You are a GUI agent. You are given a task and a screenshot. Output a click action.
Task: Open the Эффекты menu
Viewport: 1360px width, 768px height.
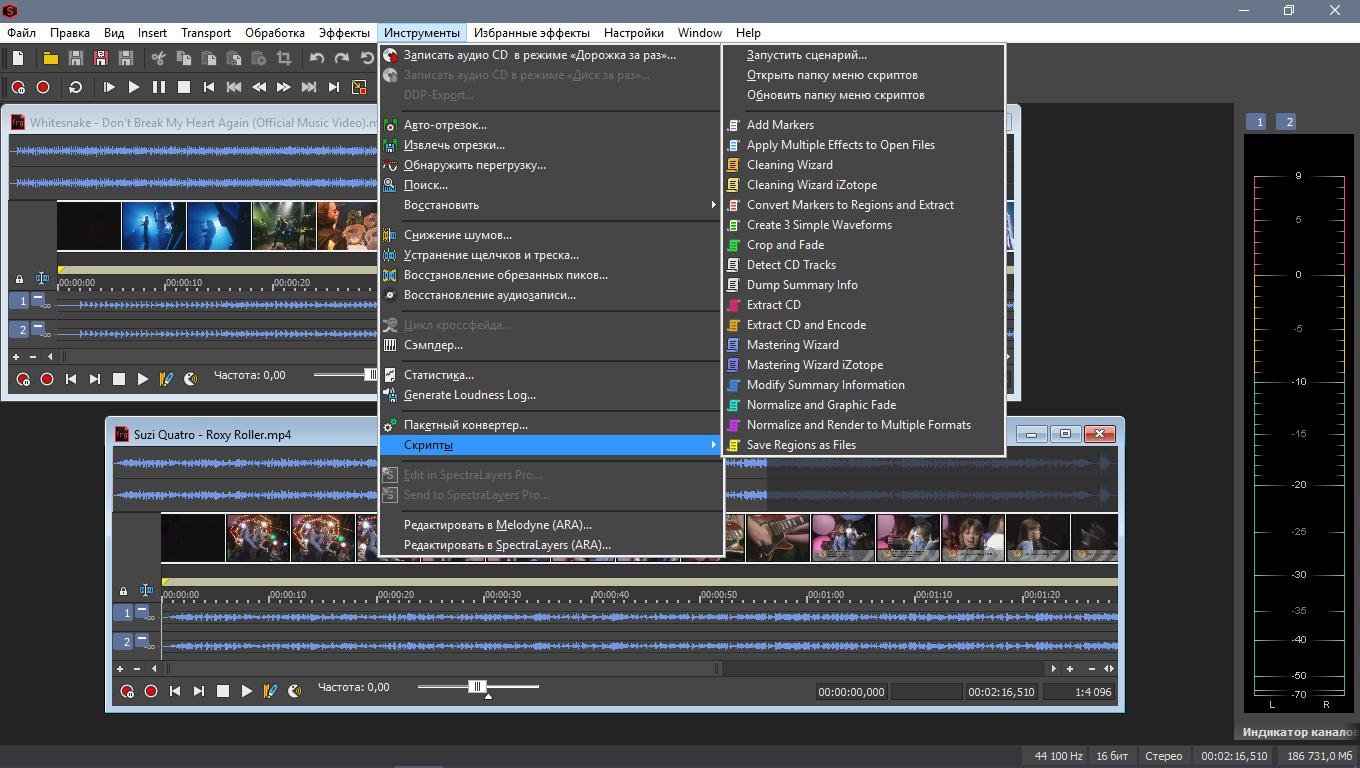344,33
